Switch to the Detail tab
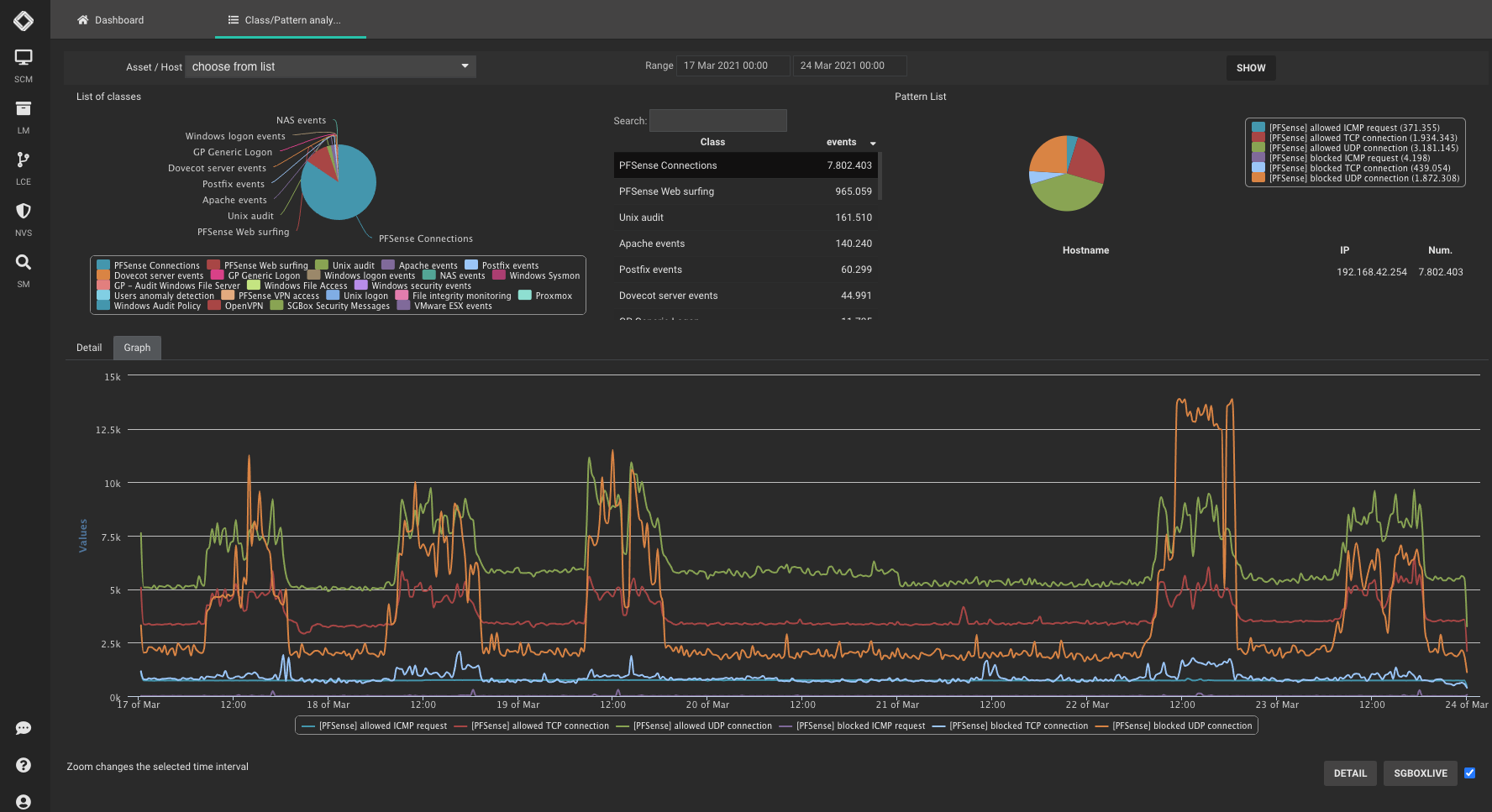1492x812 pixels. [89, 348]
